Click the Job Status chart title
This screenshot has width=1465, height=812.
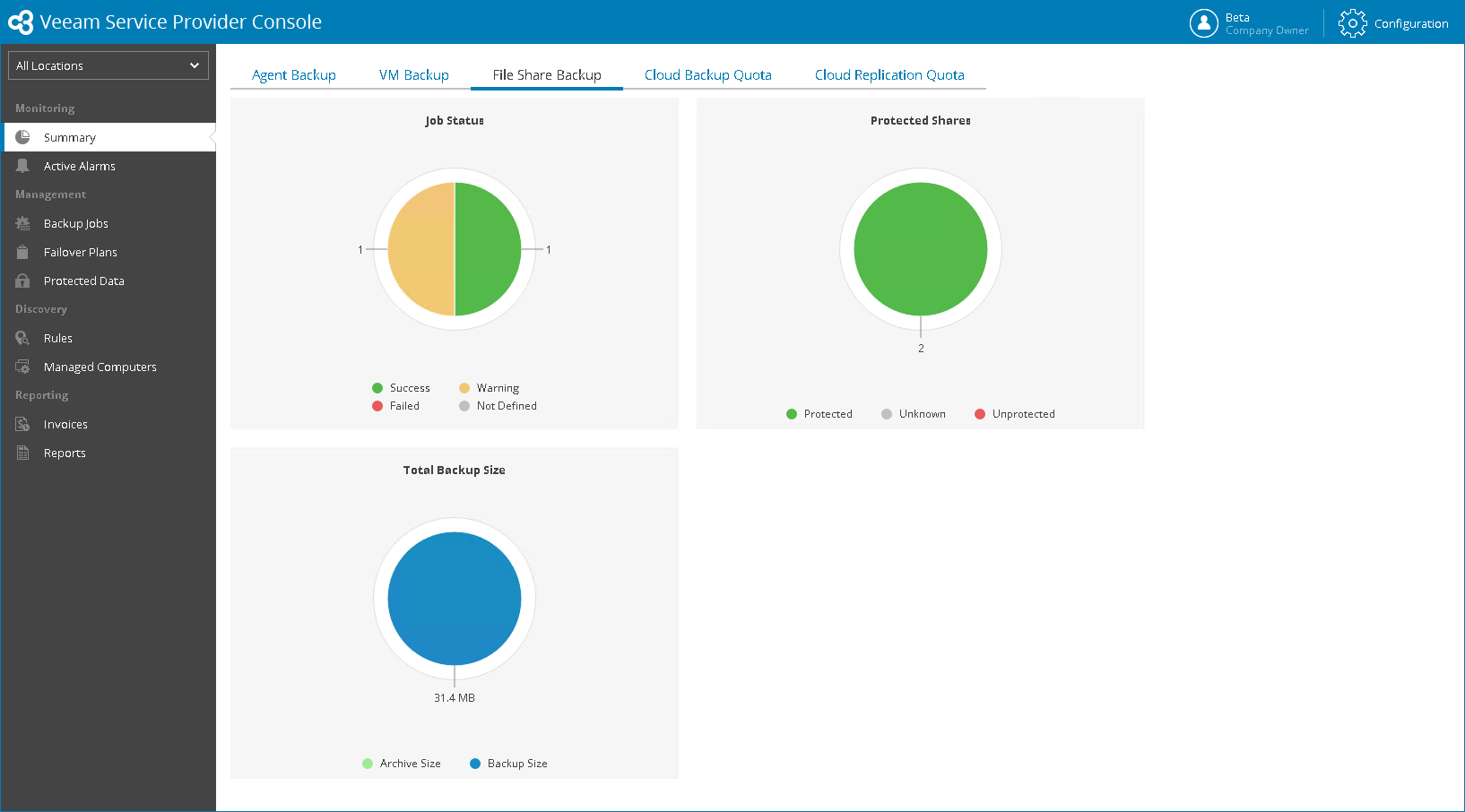455,121
